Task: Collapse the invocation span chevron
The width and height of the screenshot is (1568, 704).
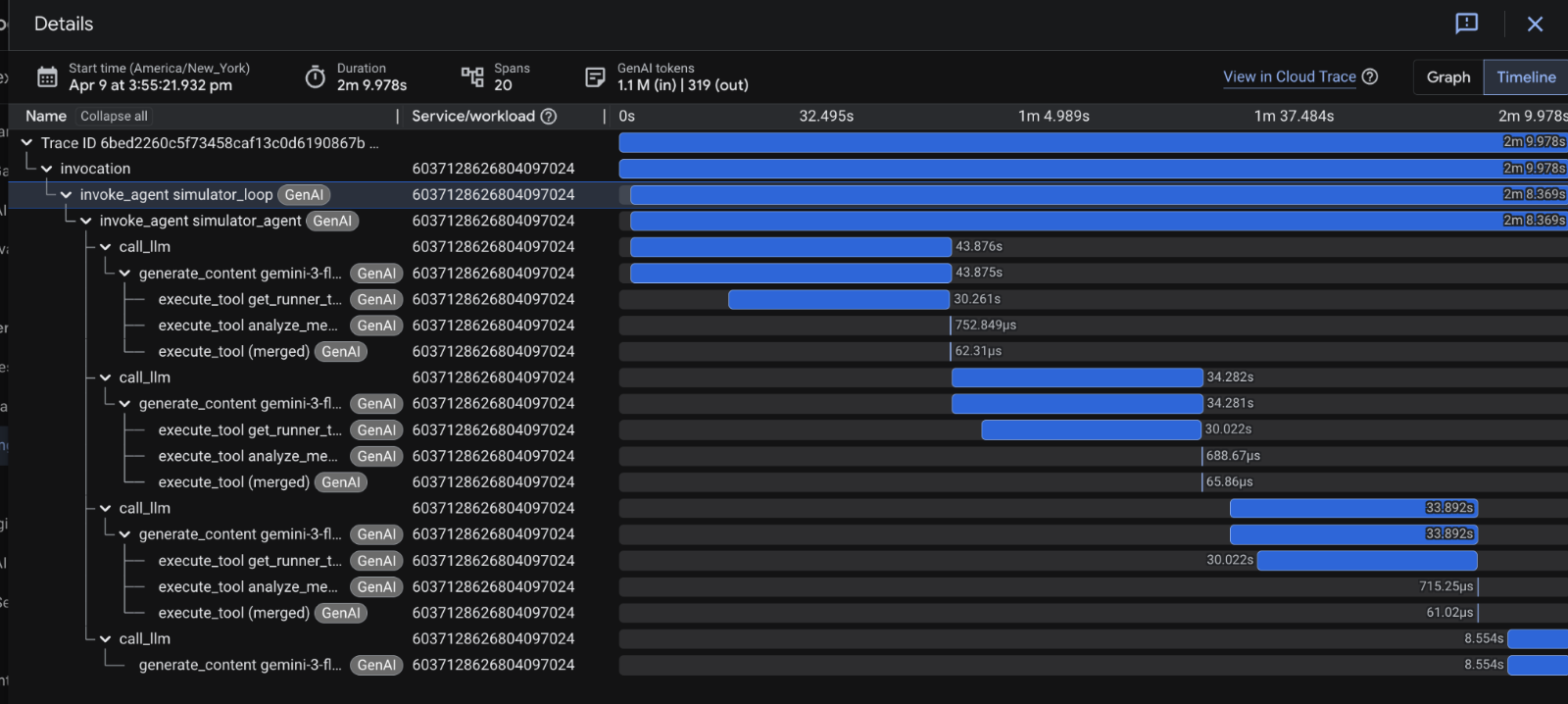Action: [x=47, y=169]
